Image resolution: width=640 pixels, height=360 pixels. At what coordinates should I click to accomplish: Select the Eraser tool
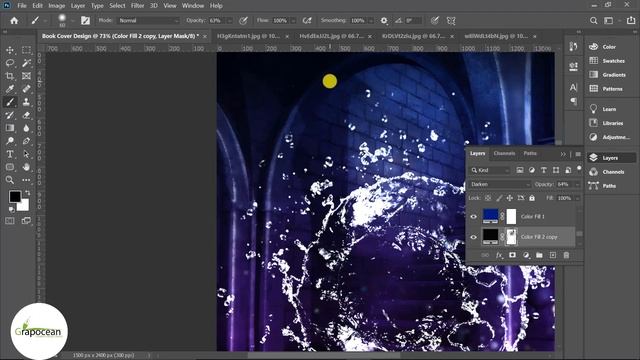coord(26,115)
